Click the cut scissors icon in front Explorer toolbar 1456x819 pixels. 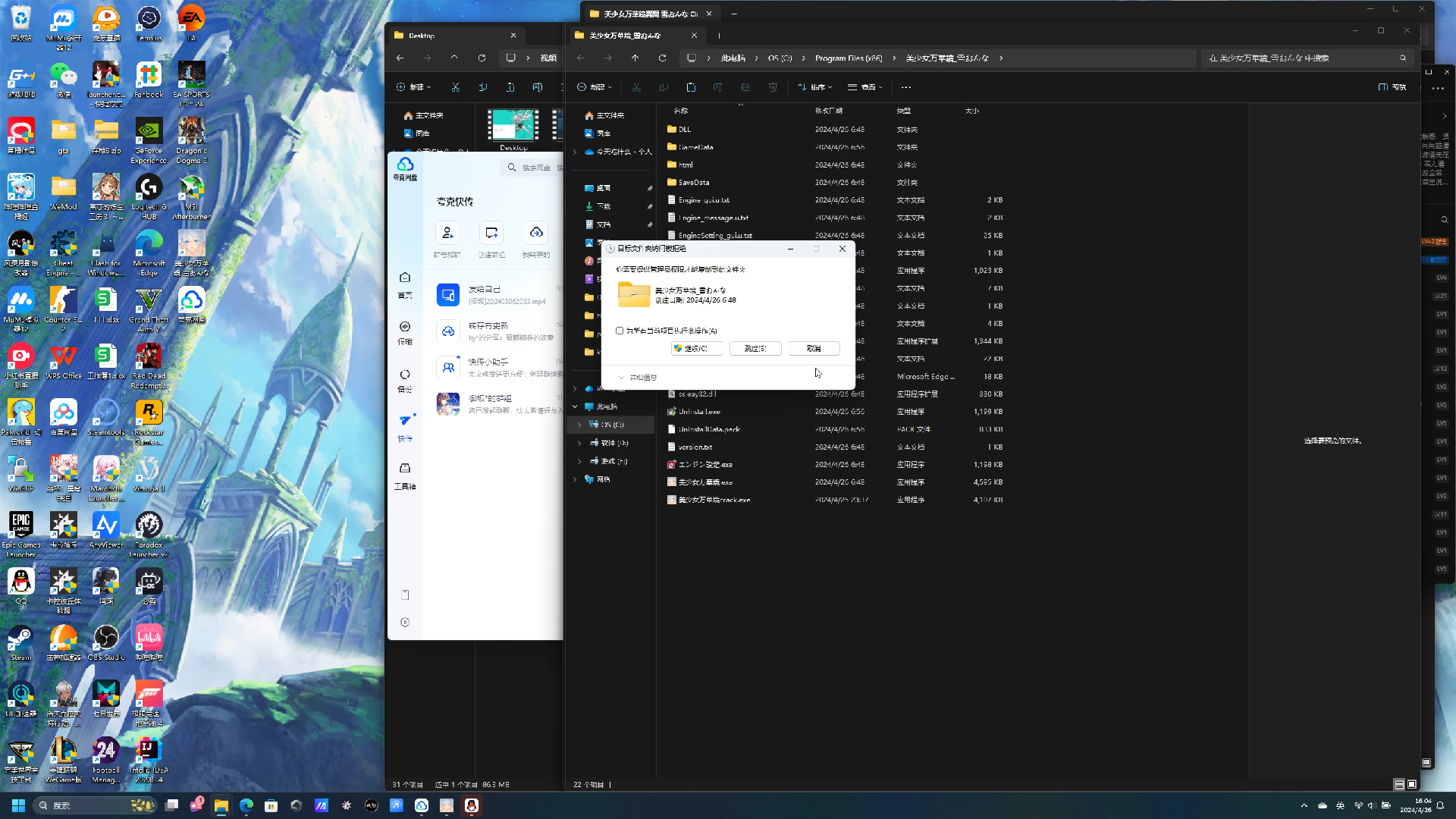(x=636, y=87)
